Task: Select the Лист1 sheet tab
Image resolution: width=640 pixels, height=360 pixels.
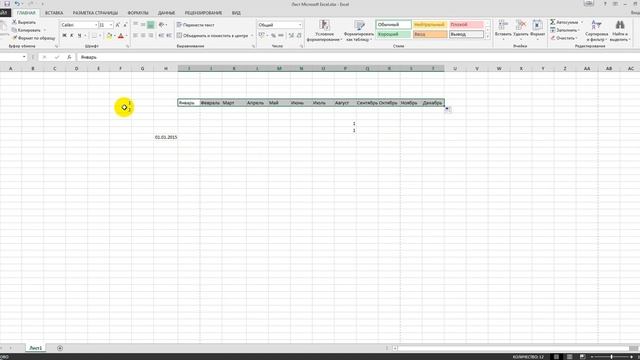Action: pos(36,348)
